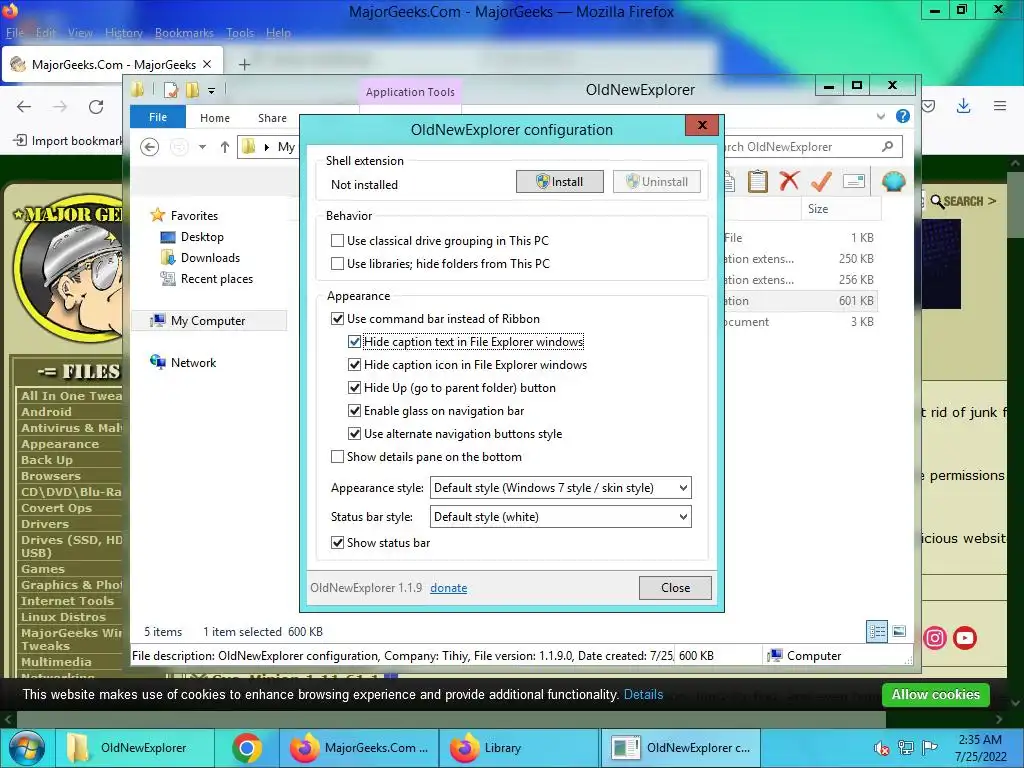Image resolution: width=1024 pixels, height=768 pixels.
Task: Uncheck Hide caption icon in File Explorer
Action: (354, 364)
